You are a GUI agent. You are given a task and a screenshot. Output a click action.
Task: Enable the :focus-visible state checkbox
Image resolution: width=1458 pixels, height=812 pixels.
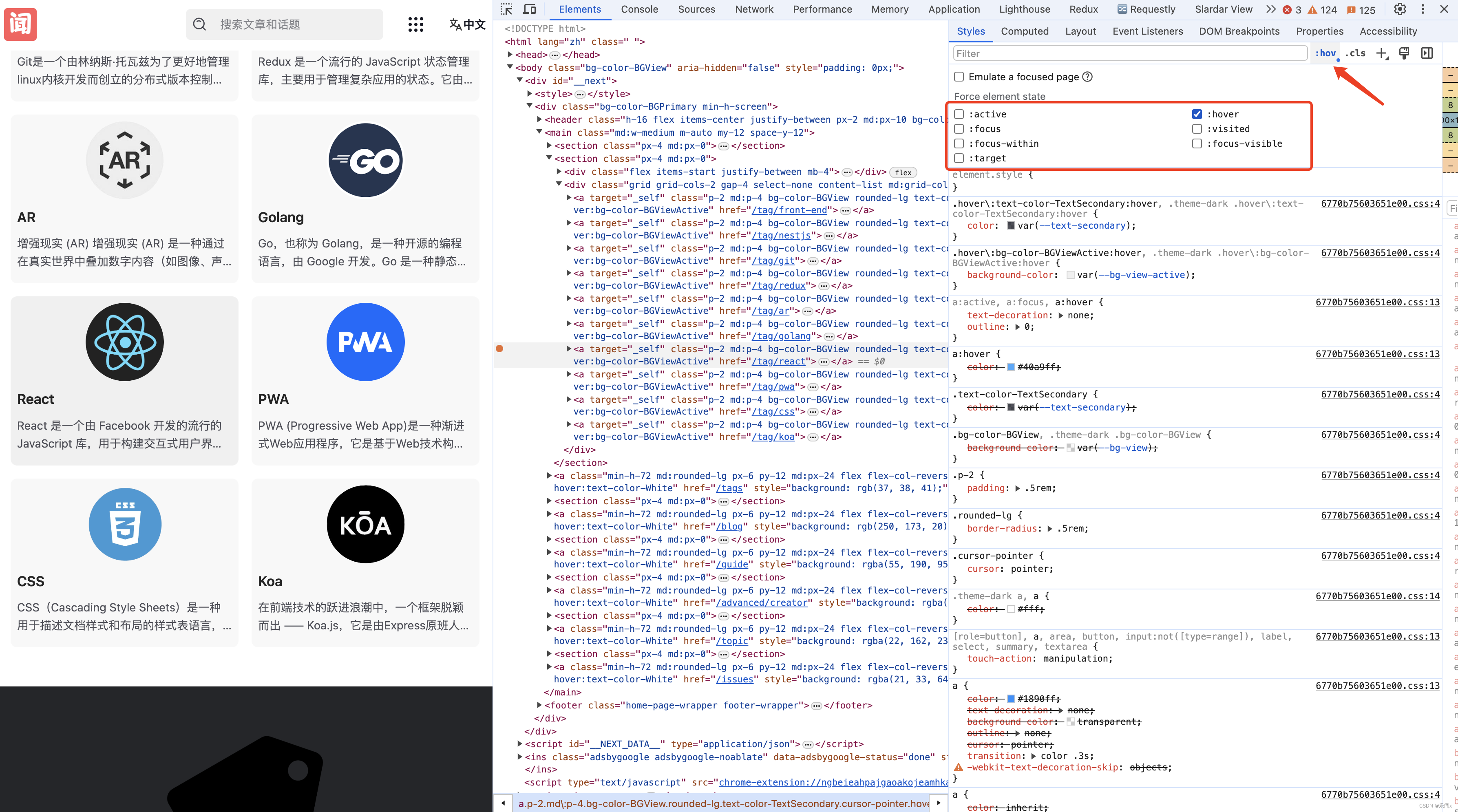click(x=1197, y=144)
